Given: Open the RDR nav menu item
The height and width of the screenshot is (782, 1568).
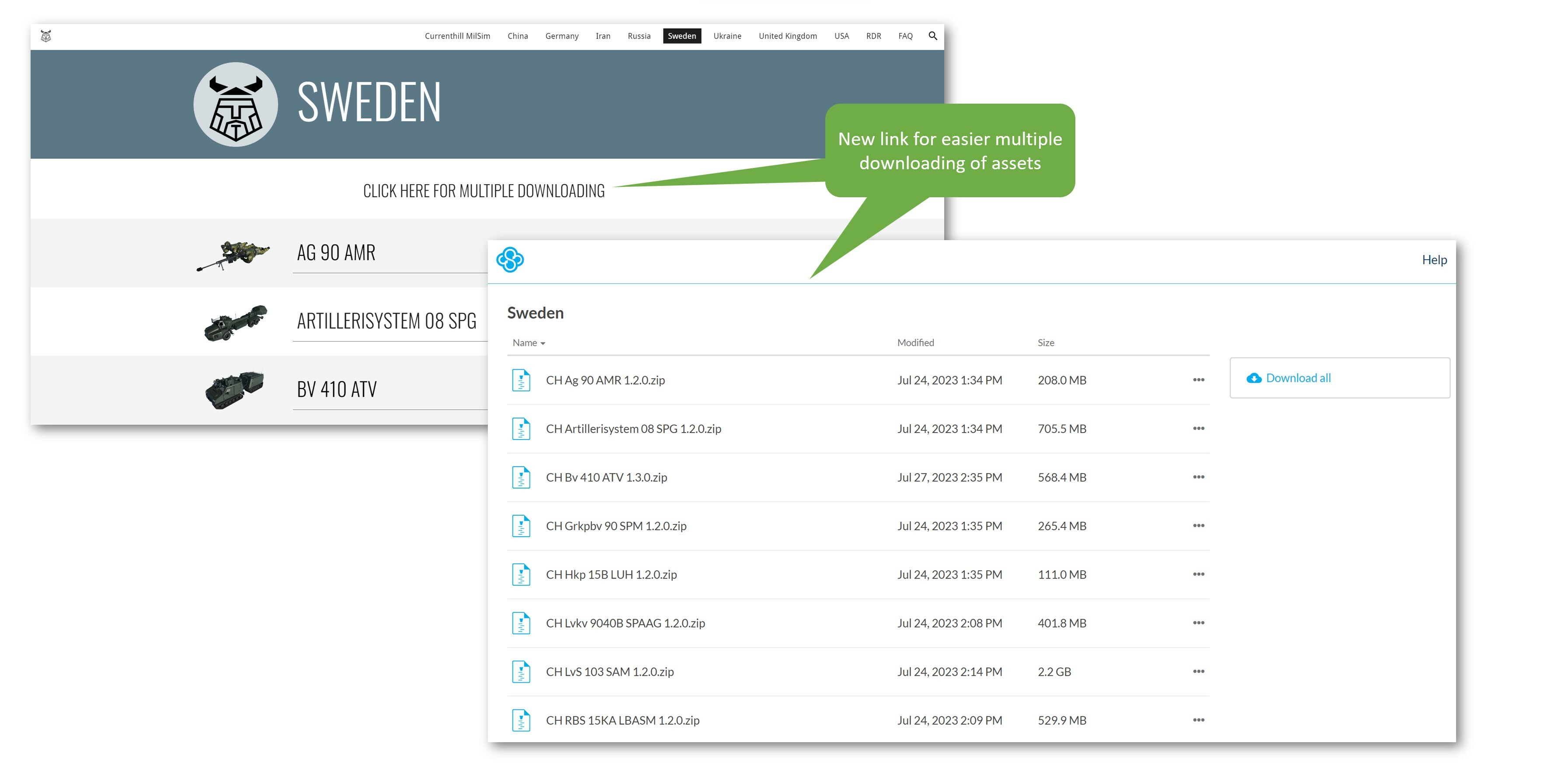Looking at the screenshot, I should [x=873, y=36].
